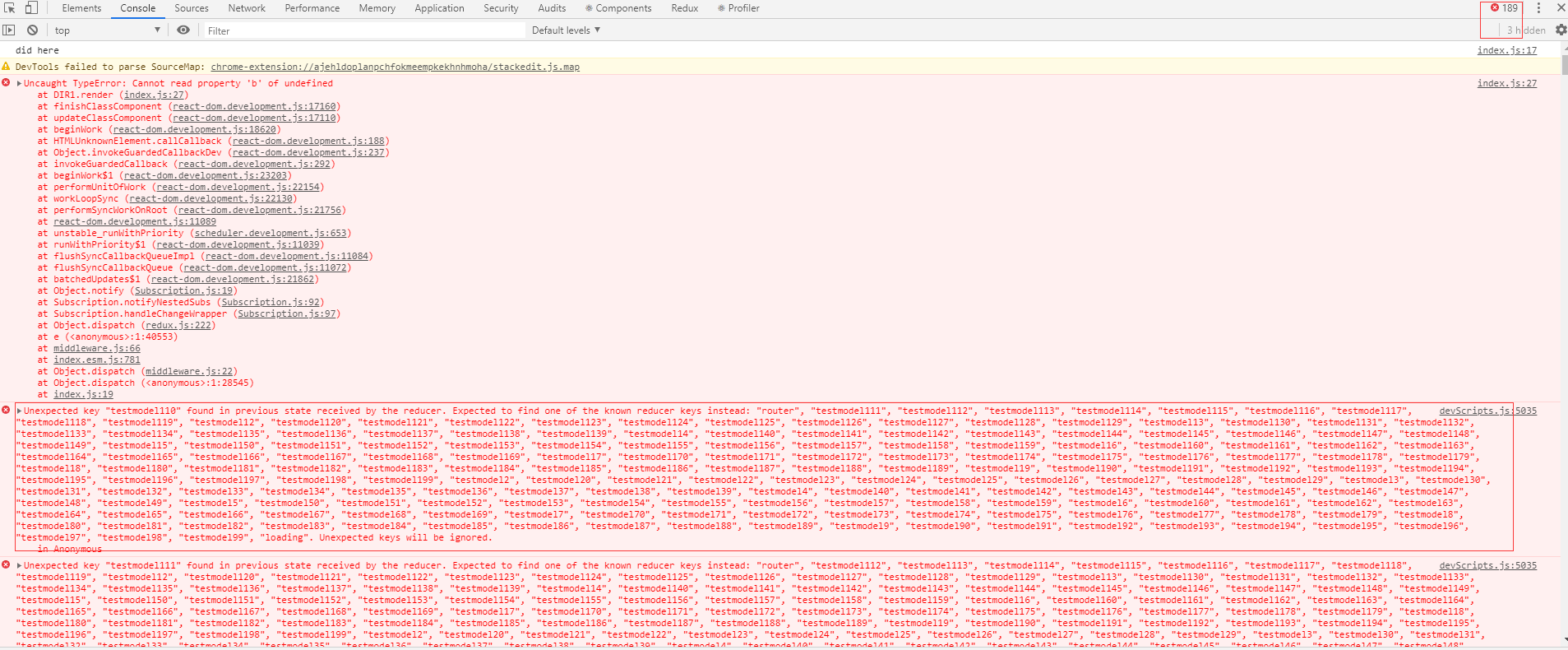This screenshot has height=650, width=1568.
Task: Click the yellow warning icon beside DevTools failed
Action: click(7, 66)
